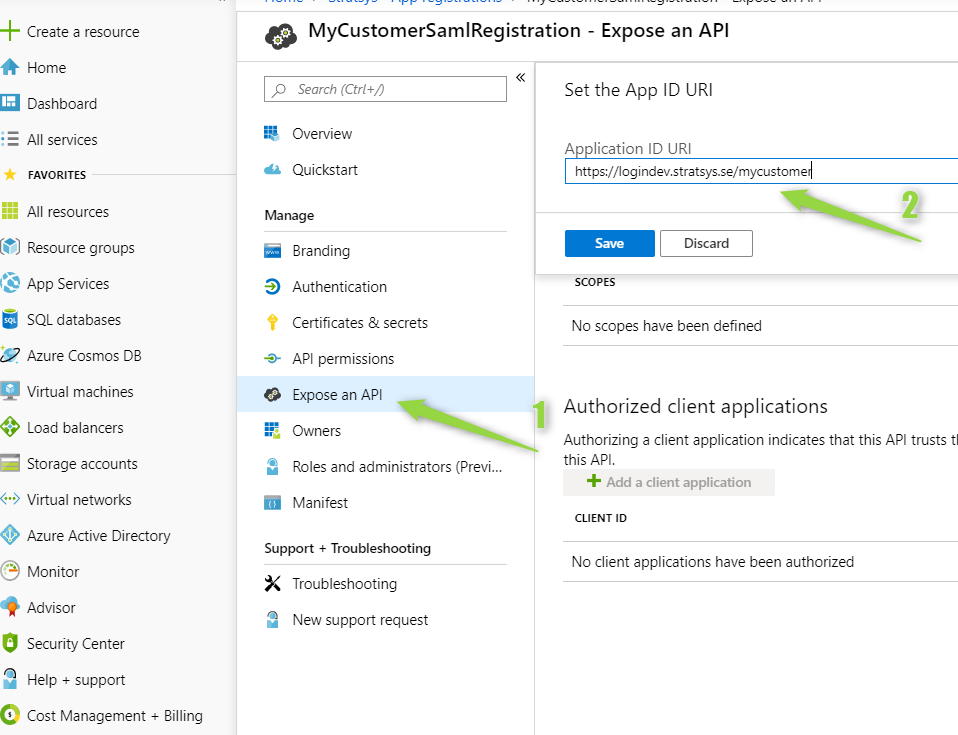Save the Application ID URI

pyautogui.click(x=610, y=243)
